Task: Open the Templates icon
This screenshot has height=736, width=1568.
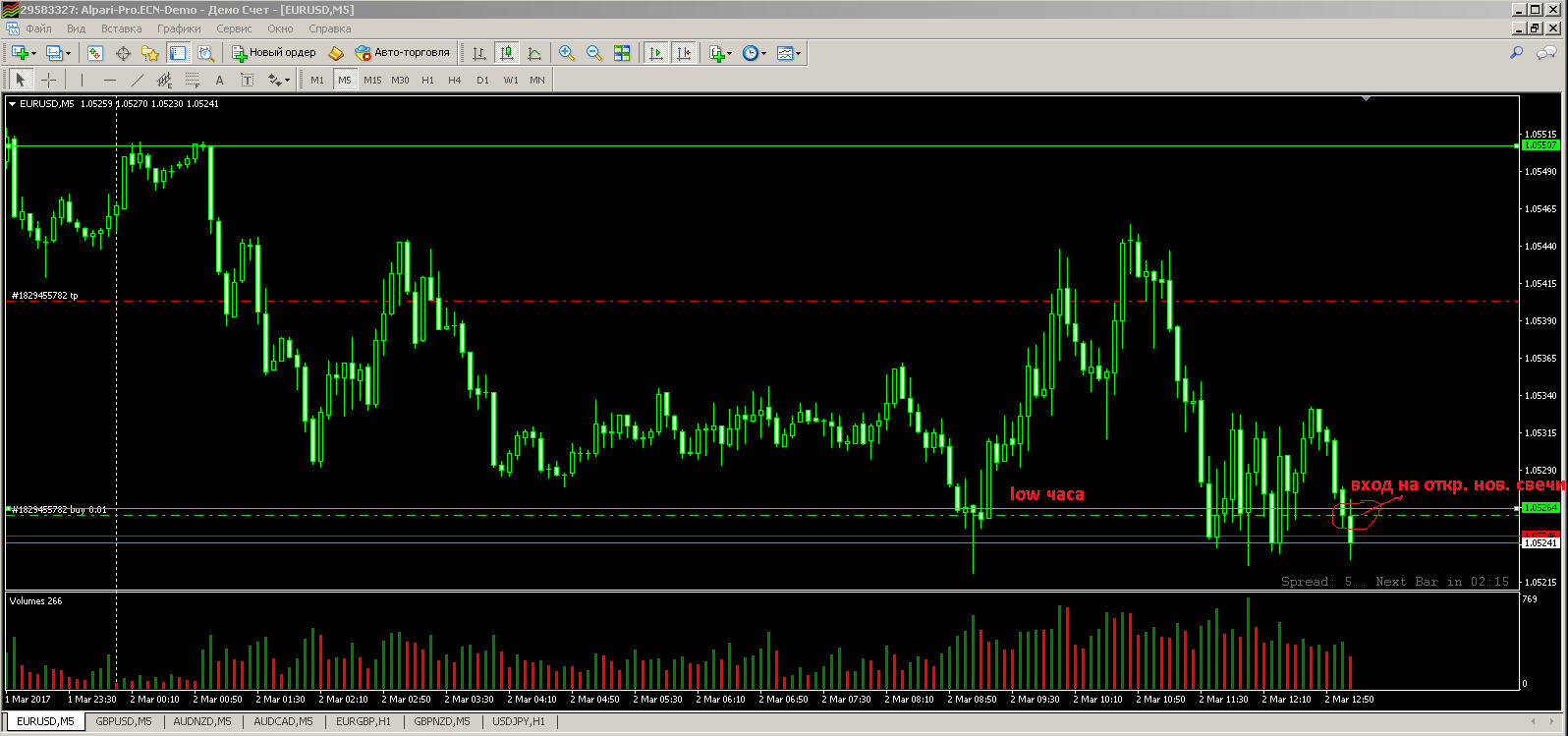Action: point(784,53)
